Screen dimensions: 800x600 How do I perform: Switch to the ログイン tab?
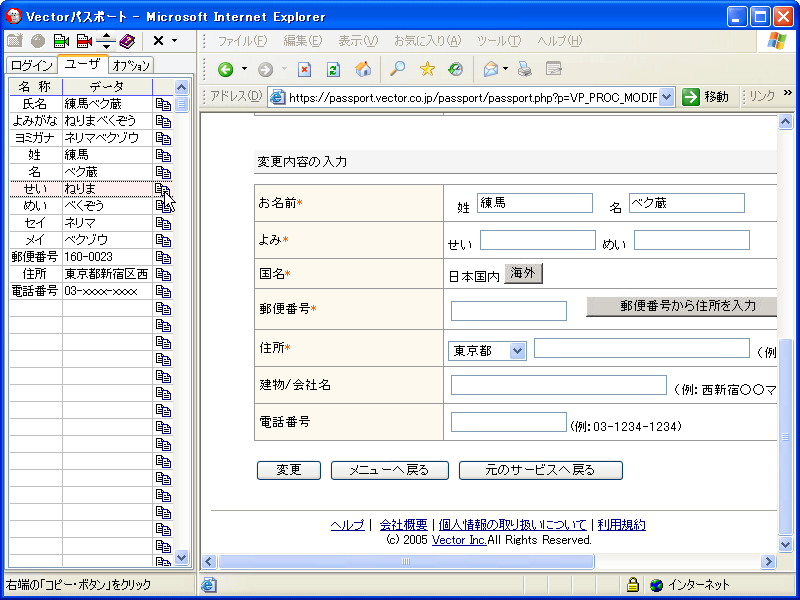[32, 65]
